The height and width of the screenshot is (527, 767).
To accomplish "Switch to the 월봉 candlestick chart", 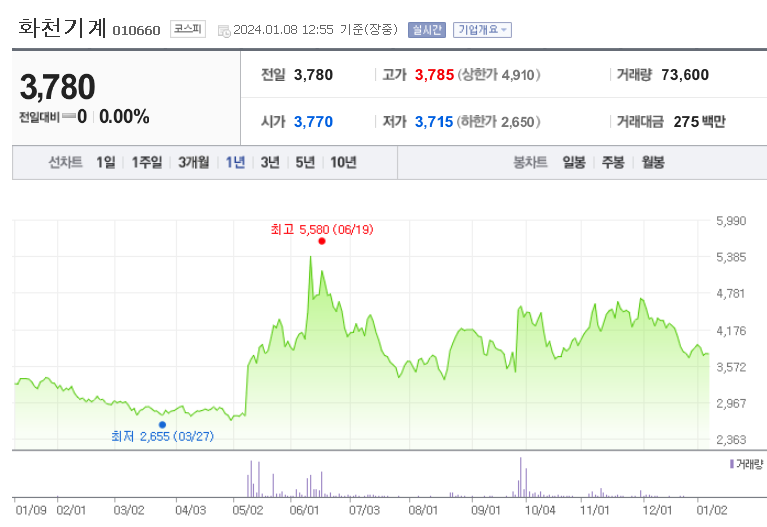I will 653,162.
